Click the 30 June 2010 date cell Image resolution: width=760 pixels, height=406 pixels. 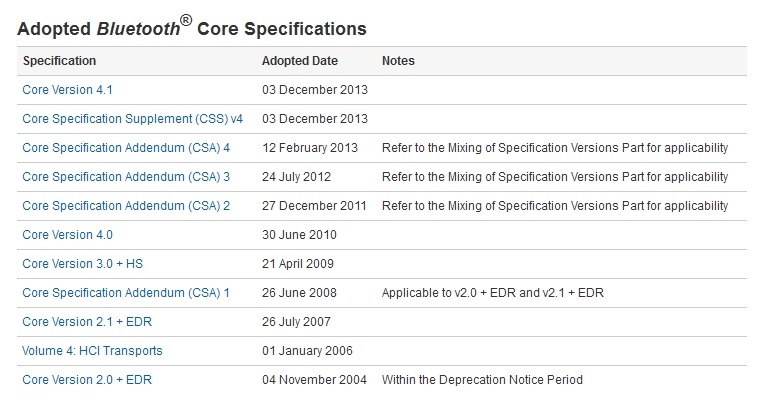(x=300, y=235)
